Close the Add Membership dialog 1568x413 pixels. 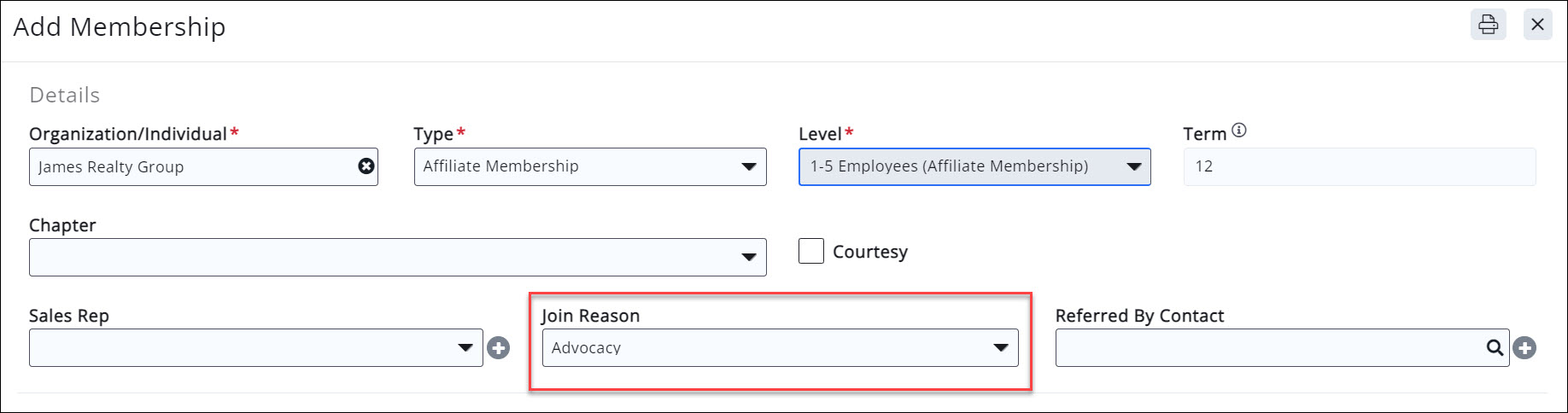pos(1537,25)
